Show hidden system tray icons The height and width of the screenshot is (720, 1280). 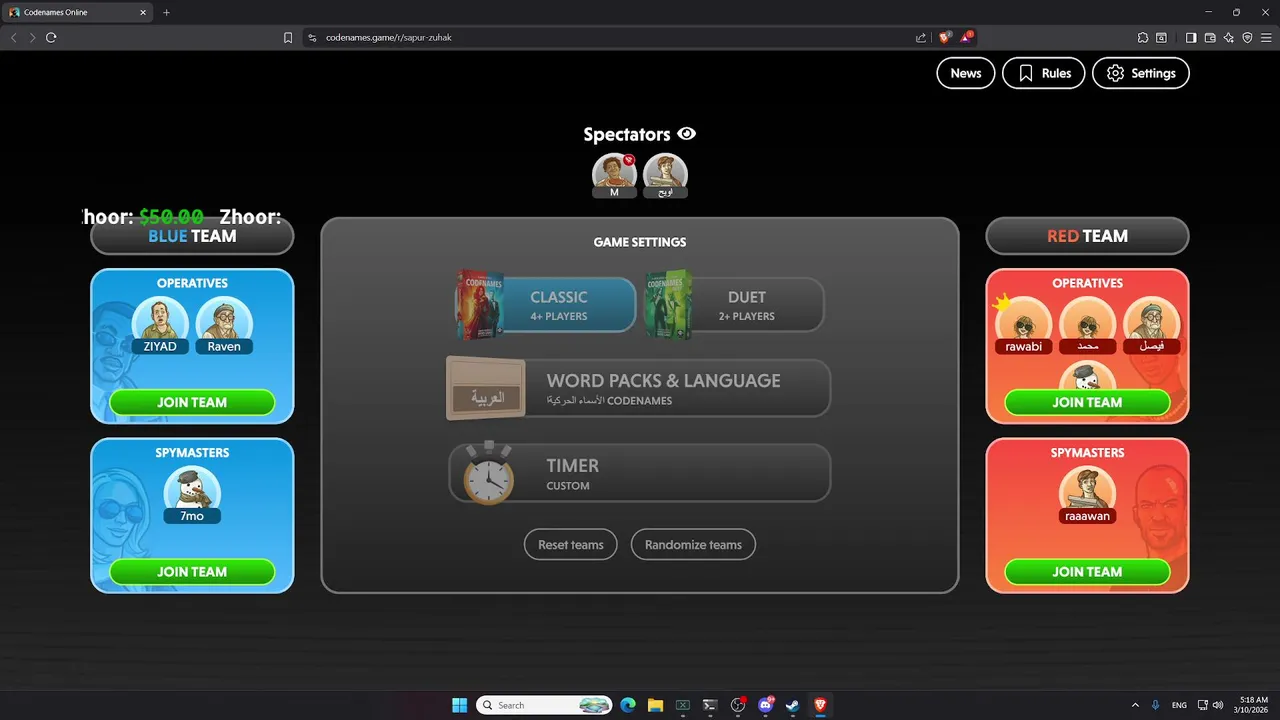point(1135,705)
